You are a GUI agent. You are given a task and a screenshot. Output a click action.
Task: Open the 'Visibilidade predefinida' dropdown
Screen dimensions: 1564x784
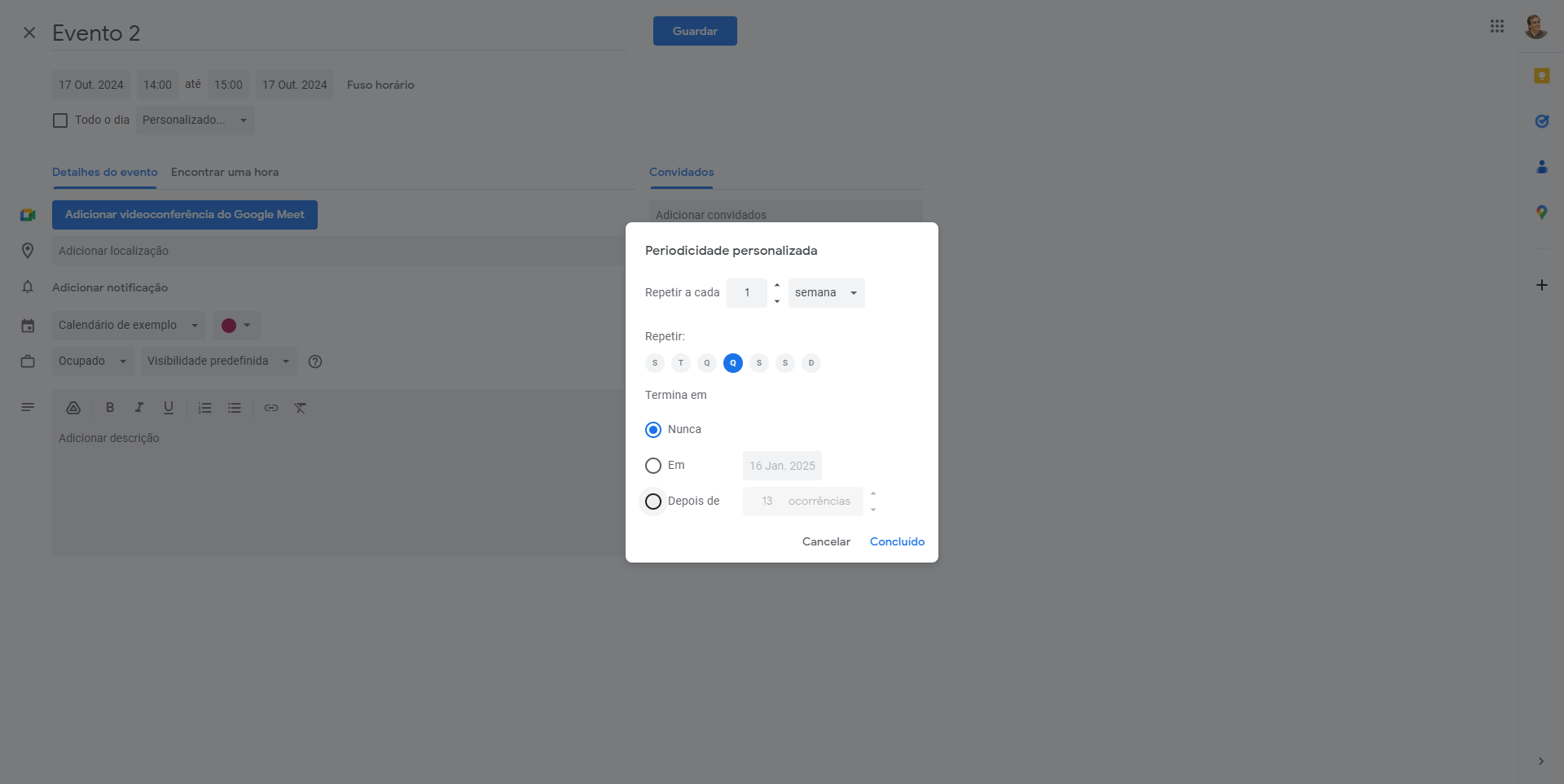click(x=218, y=361)
